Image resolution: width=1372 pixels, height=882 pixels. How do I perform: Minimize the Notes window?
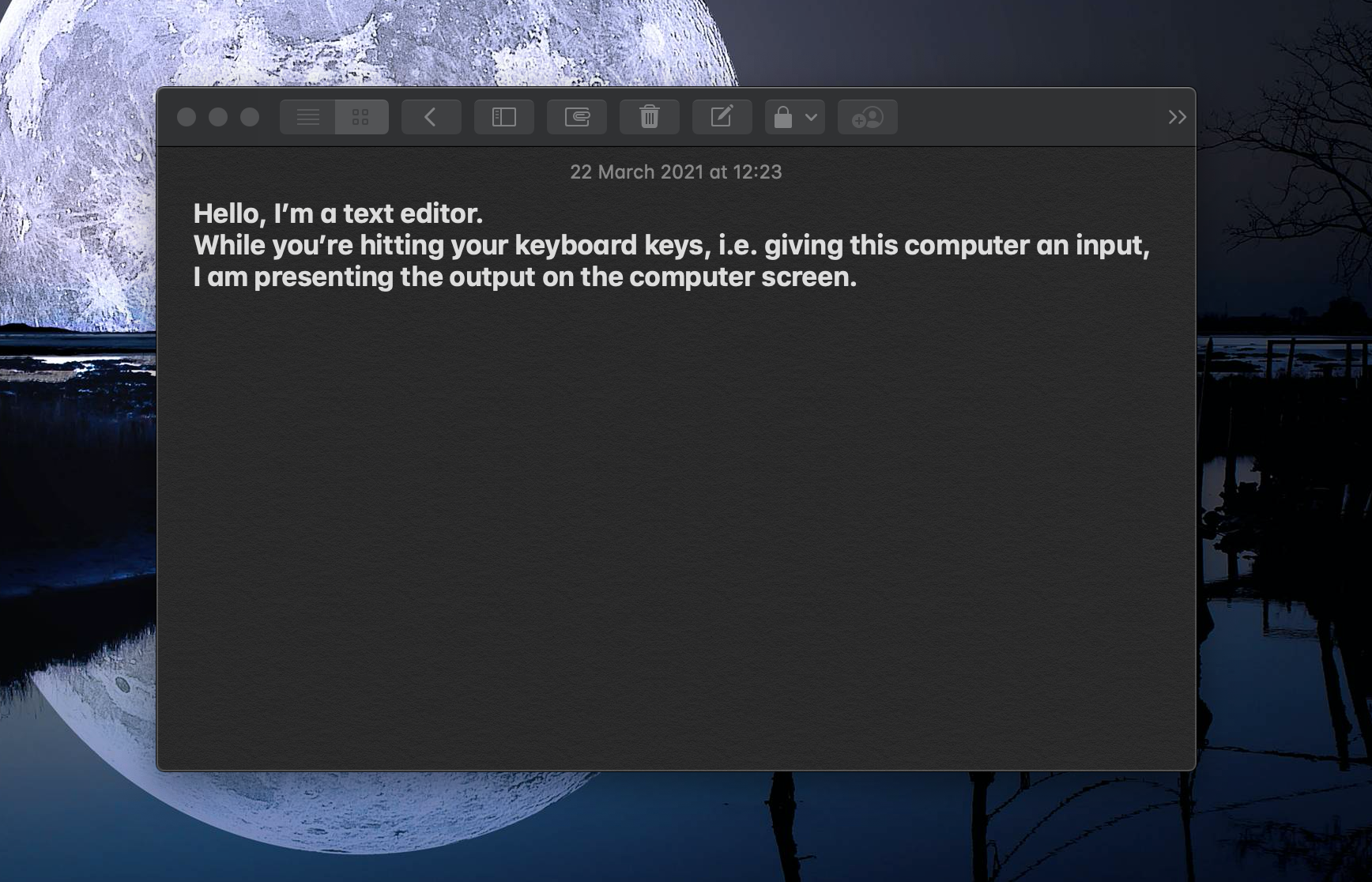[x=218, y=117]
